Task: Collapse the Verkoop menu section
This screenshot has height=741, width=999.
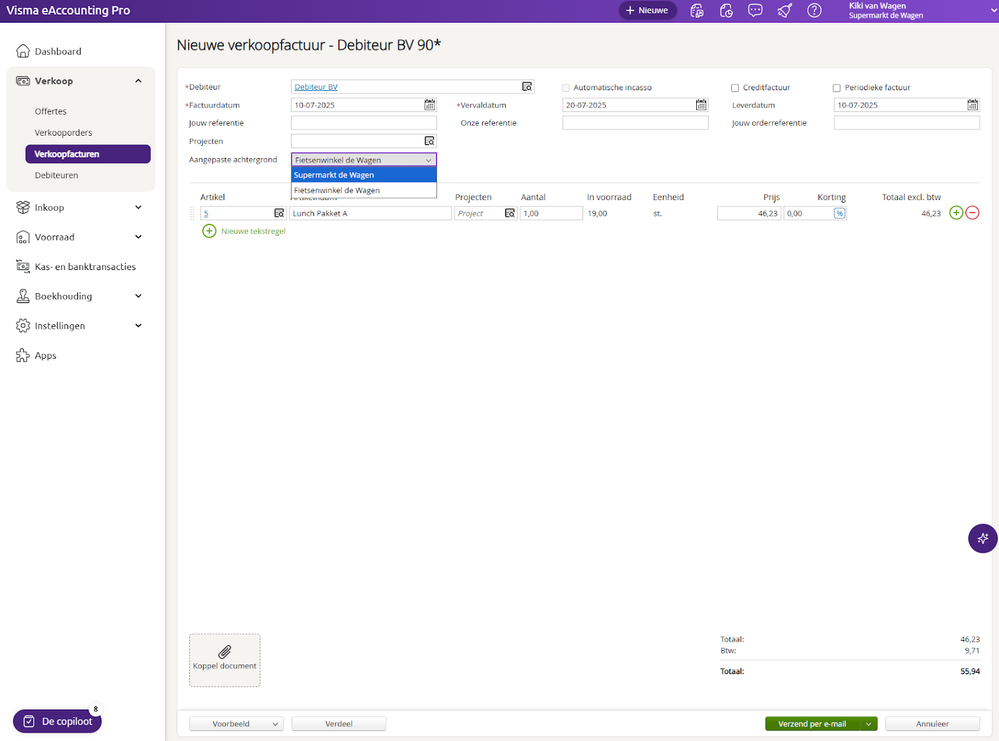Action: coord(138,81)
